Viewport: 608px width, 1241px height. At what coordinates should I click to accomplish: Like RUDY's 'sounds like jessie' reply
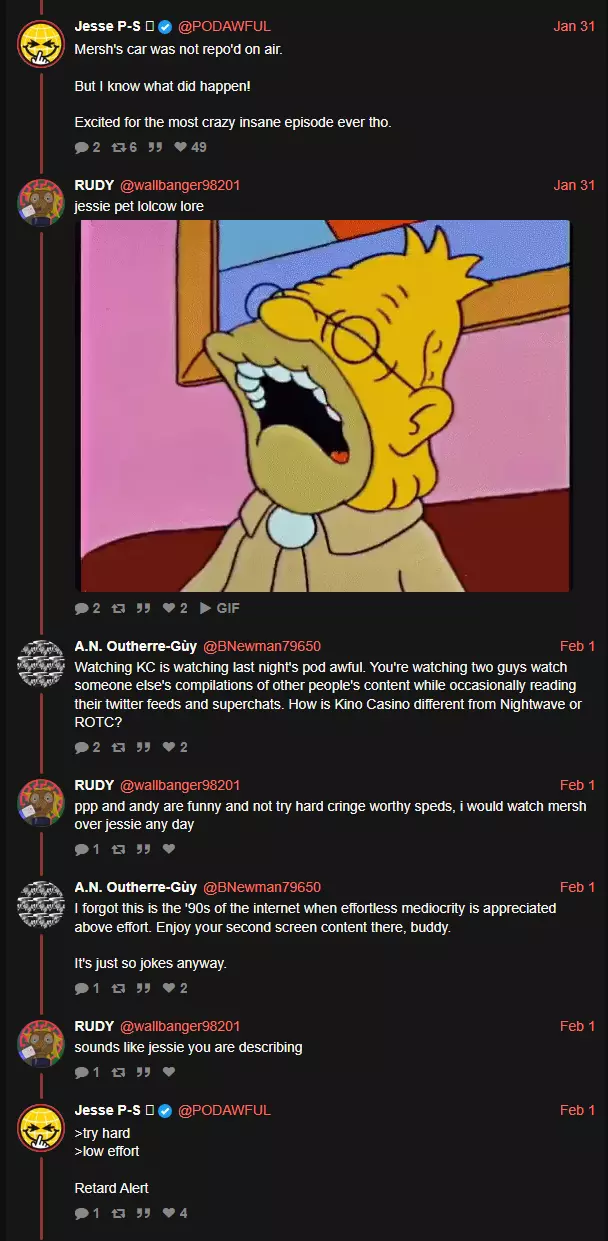[168, 1072]
